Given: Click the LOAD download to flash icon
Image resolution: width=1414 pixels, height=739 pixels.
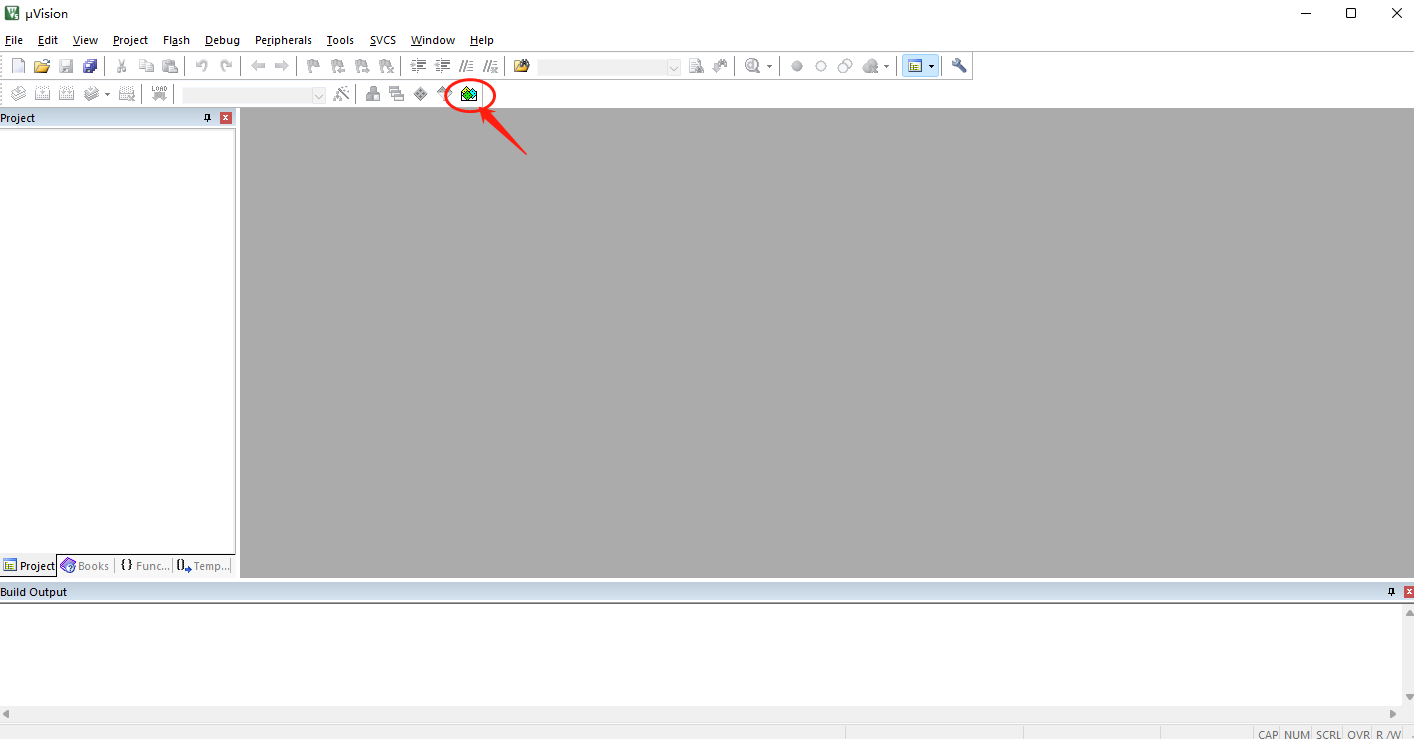Looking at the screenshot, I should pos(159,94).
